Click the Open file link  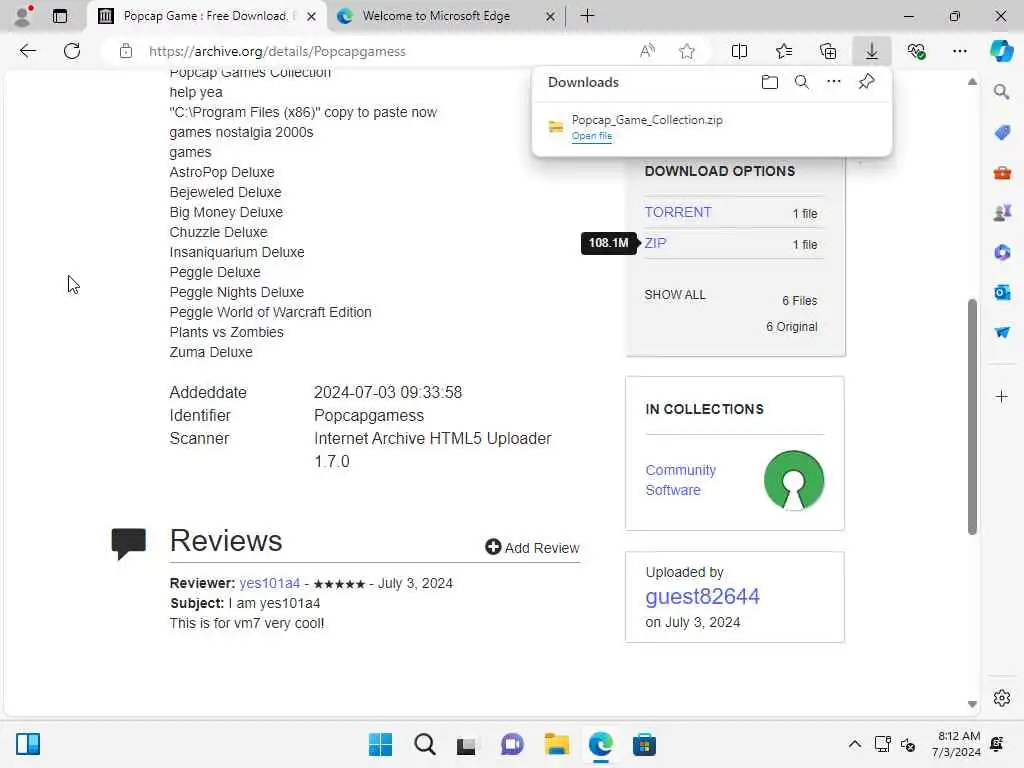click(x=592, y=136)
